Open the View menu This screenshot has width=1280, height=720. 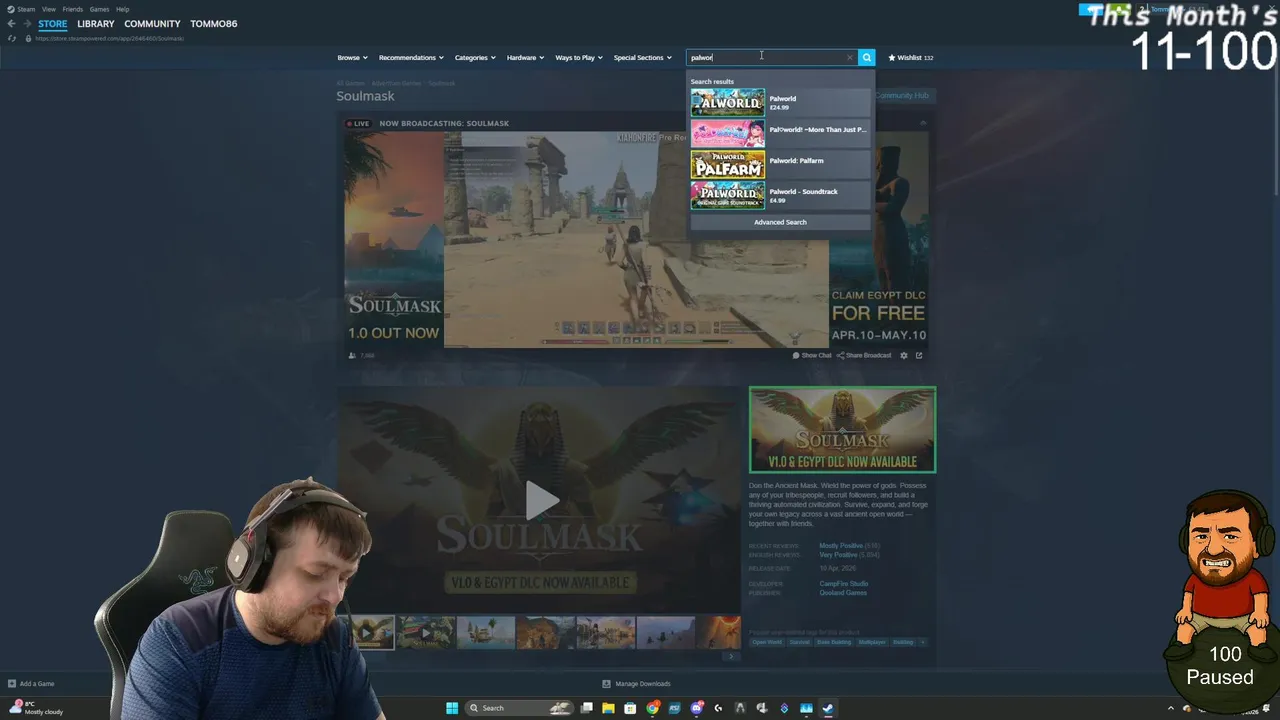[x=48, y=9]
